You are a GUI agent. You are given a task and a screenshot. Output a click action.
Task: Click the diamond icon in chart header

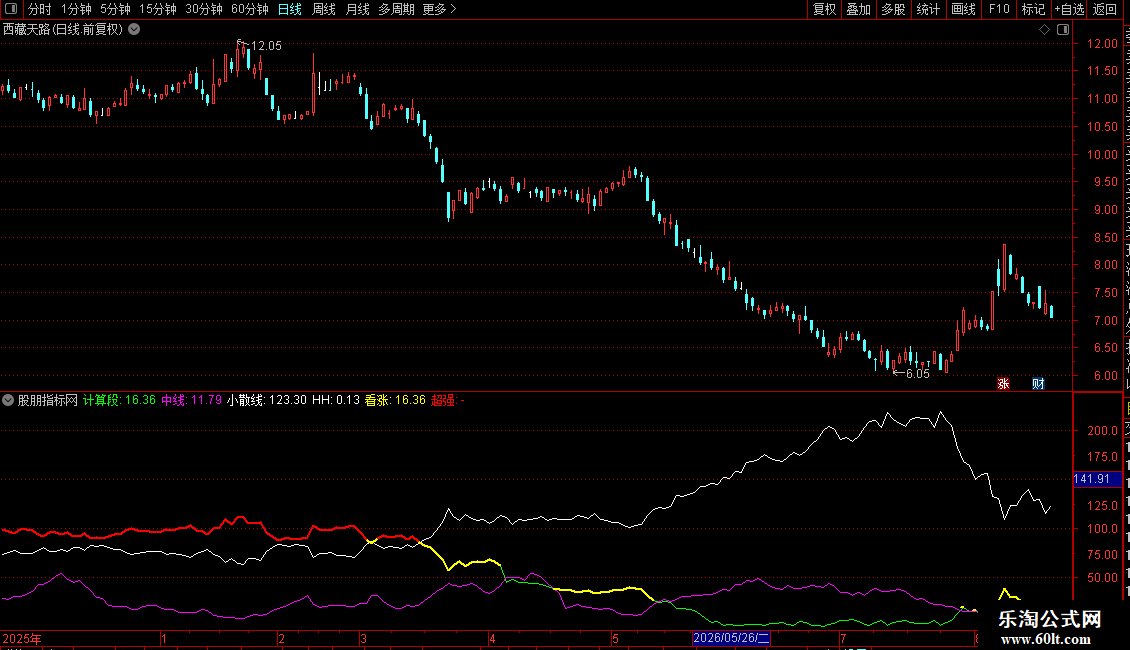[x=1044, y=30]
